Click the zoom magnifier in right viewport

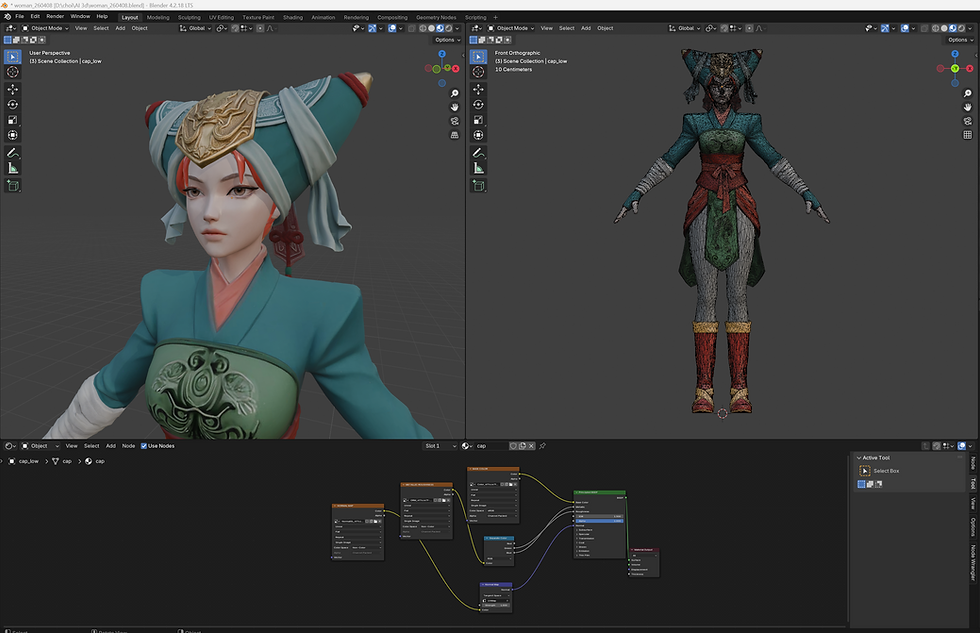tap(968, 94)
